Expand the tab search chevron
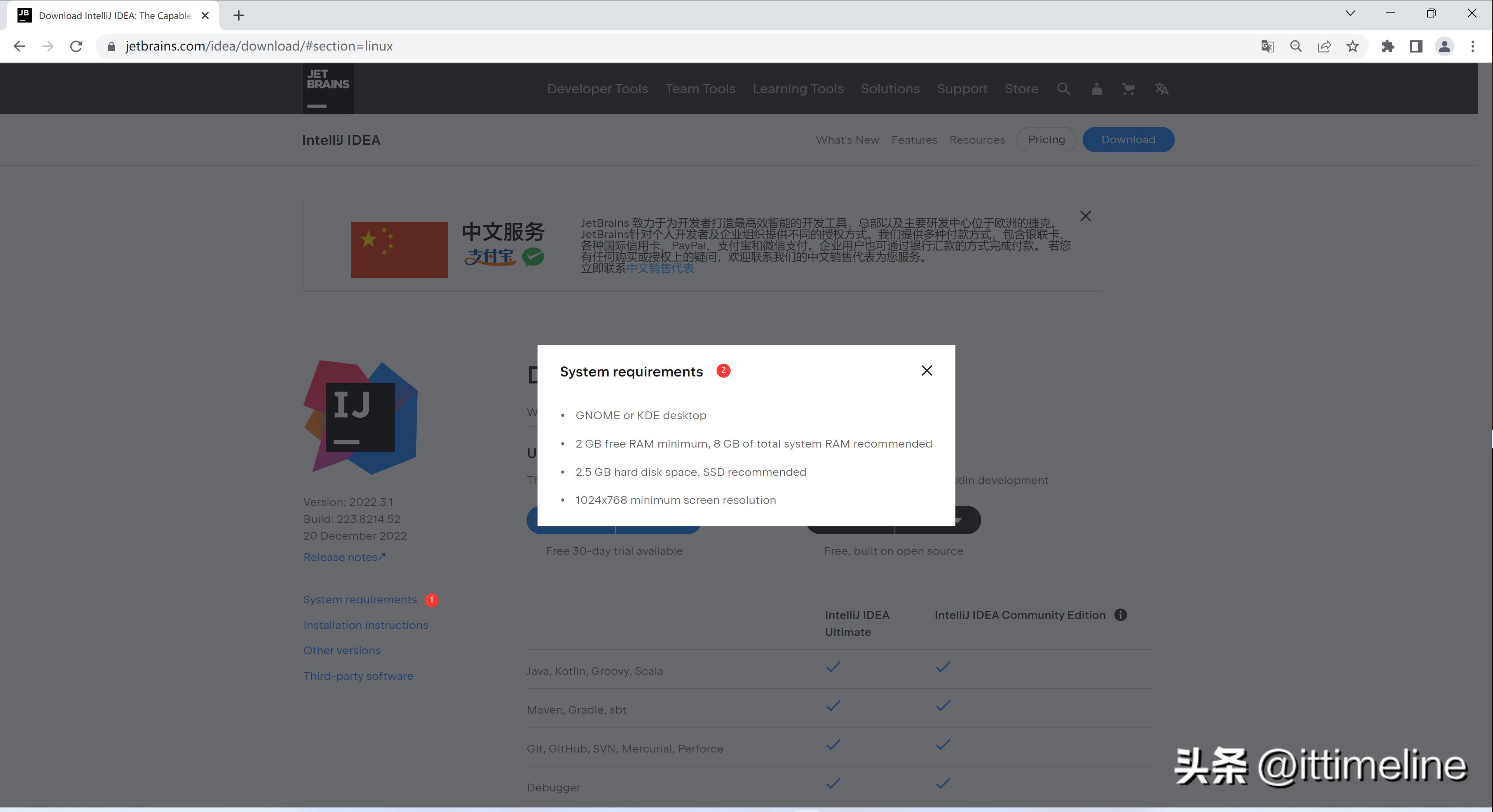This screenshot has height=812, width=1493. (1350, 13)
